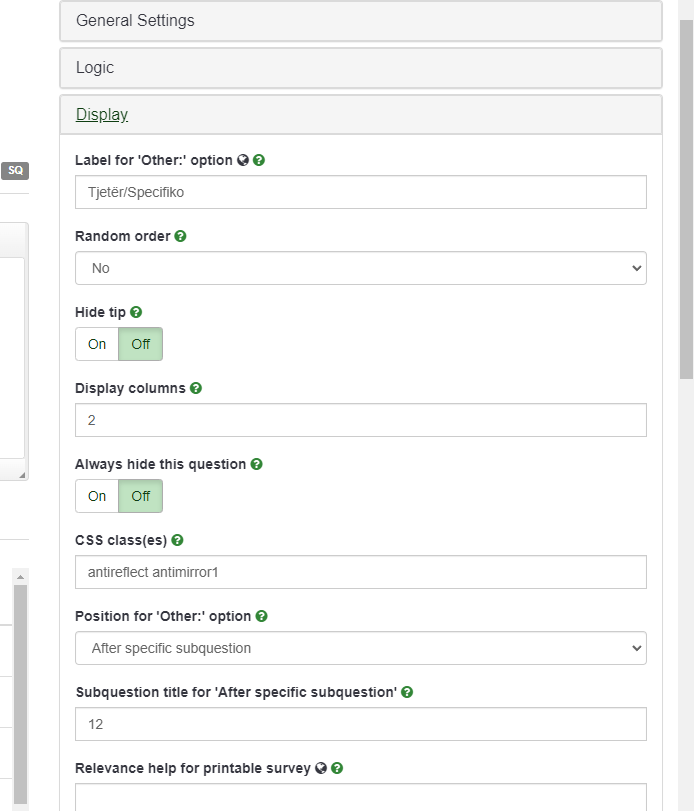This screenshot has width=694, height=811.
Task: Click help icon for Position for 'Other:' option
Action: 262,617
